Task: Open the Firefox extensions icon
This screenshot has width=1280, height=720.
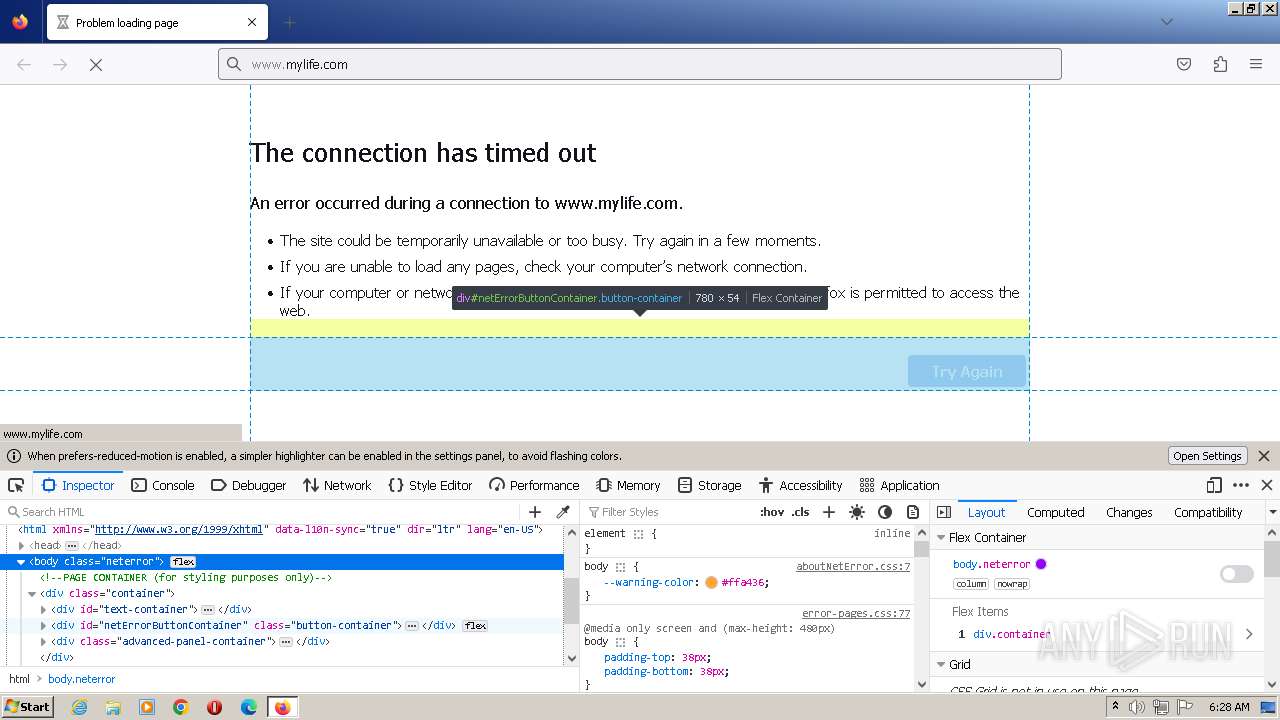Action: [x=1220, y=64]
